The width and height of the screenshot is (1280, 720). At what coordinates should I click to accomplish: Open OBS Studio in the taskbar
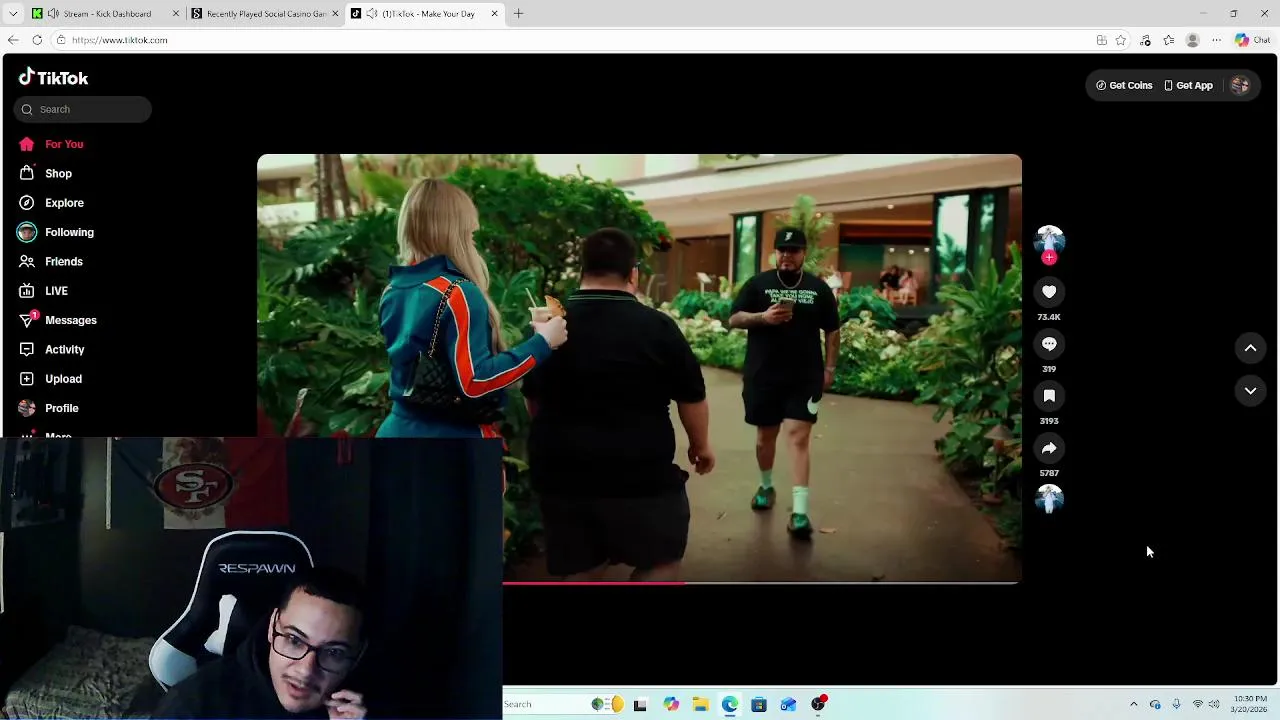pyautogui.click(x=818, y=704)
